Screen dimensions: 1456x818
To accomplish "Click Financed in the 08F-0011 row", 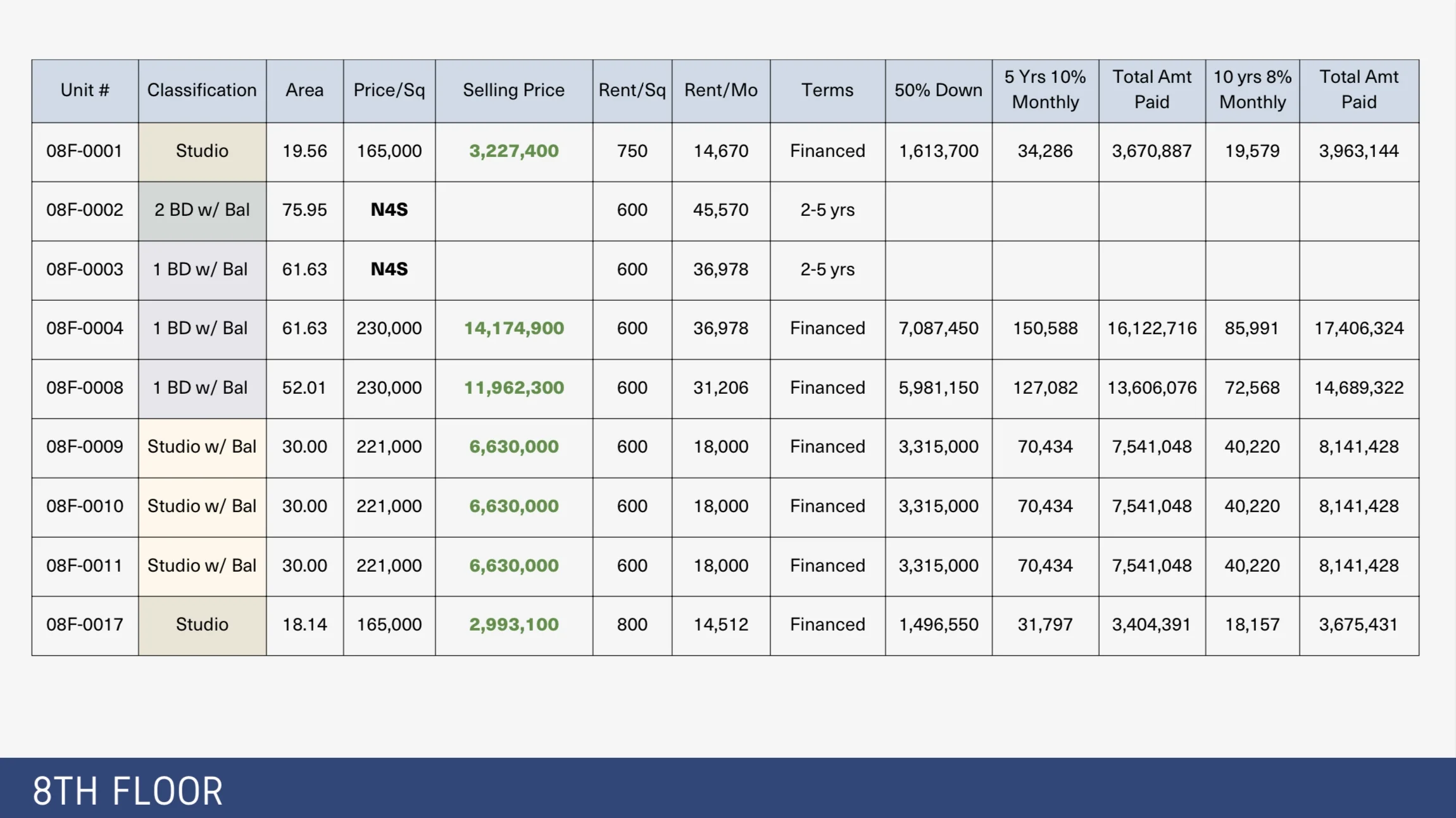I will [827, 565].
